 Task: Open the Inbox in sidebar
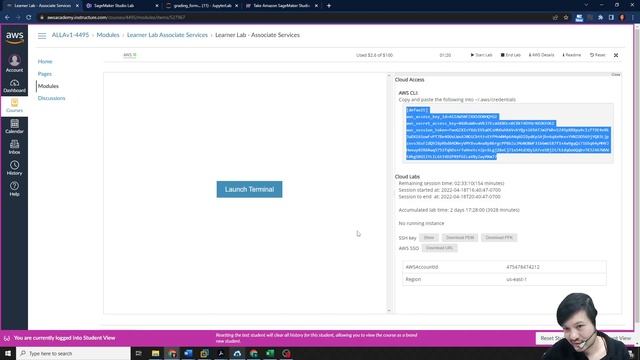click(14, 147)
